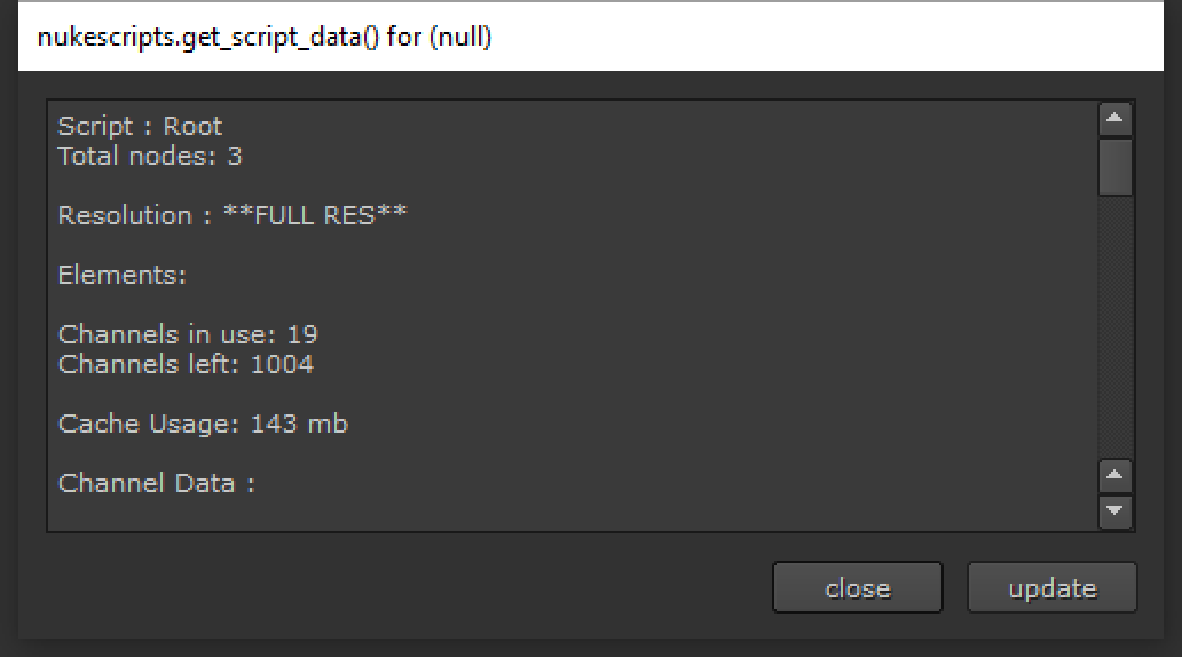The height and width of the screenshot is (657, 1182).
Task: Click the small down arrow below it
Action: (x=1115, y=513)
